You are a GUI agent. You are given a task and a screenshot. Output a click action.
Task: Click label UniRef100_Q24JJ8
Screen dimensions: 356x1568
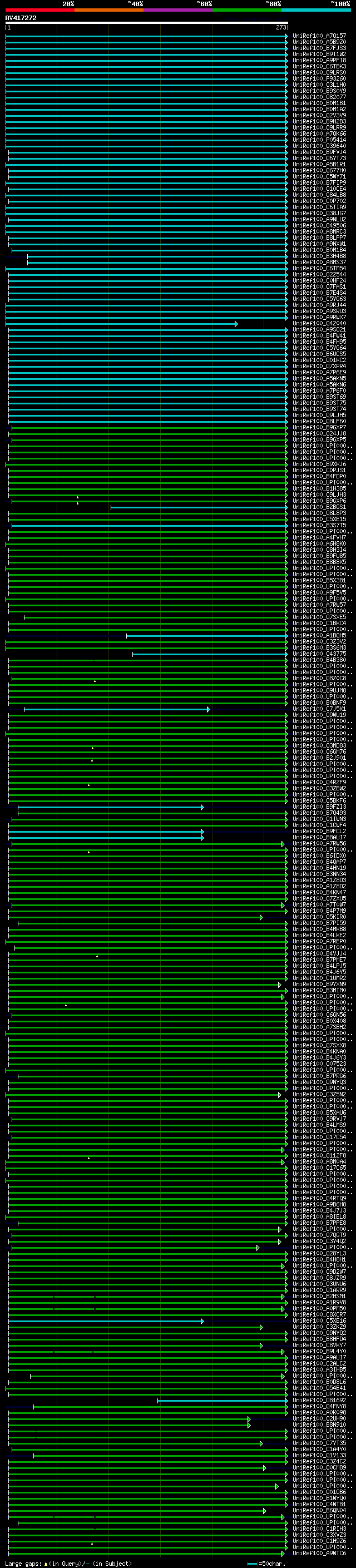[x=319, y=434]
